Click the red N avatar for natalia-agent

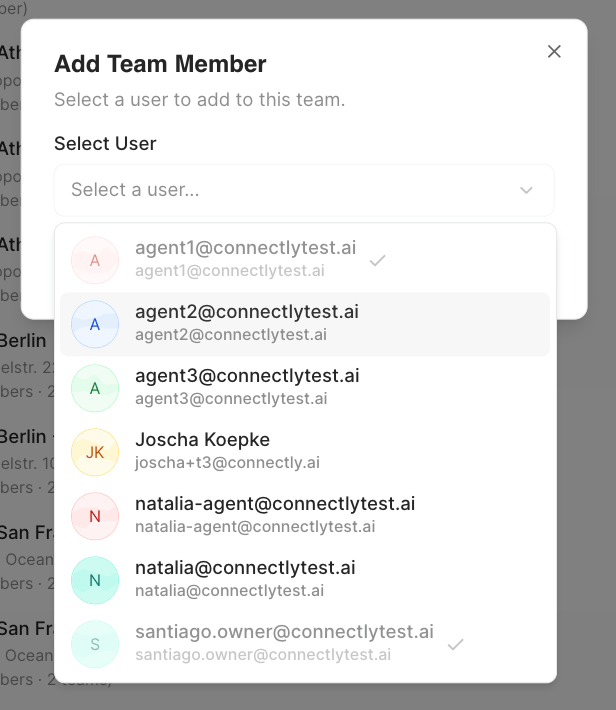tap(95, 516)
